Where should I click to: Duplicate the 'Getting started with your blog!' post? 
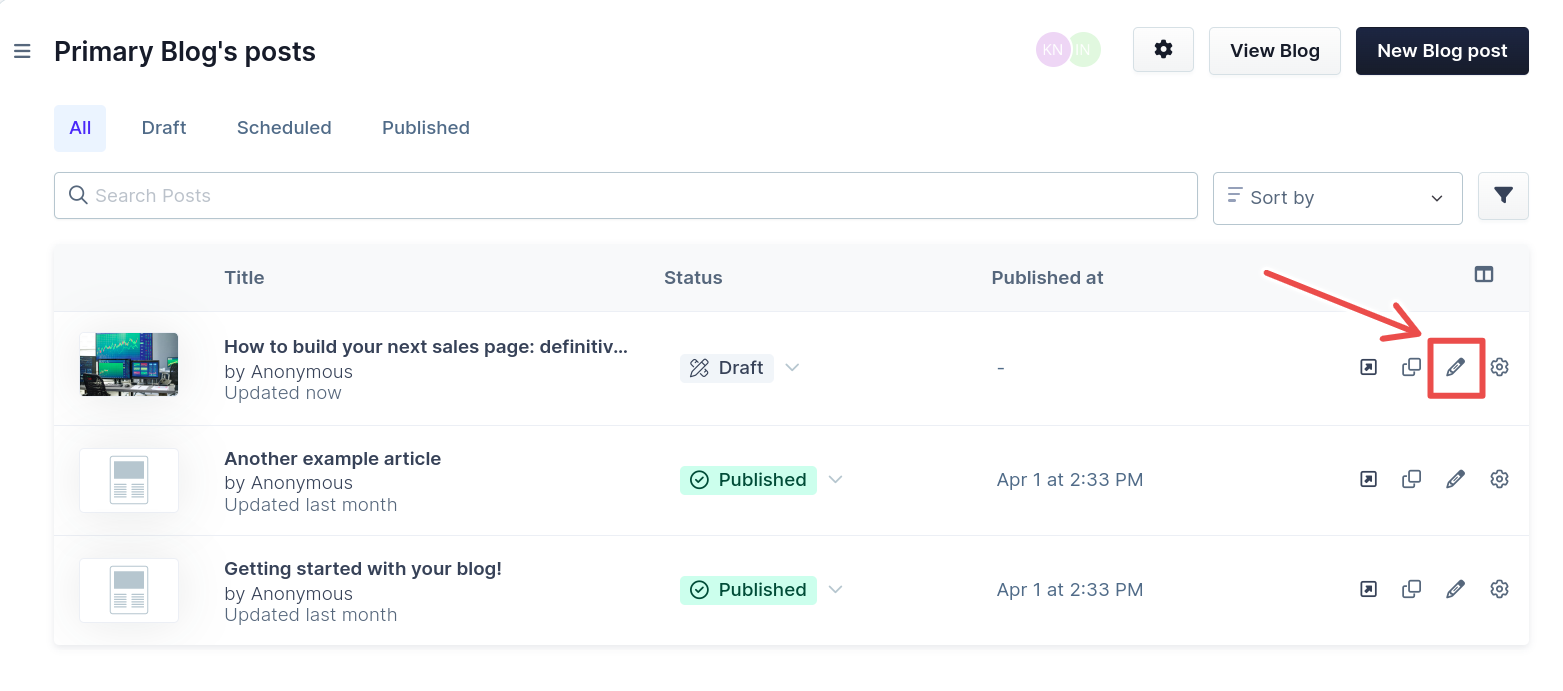(1411, 589)
